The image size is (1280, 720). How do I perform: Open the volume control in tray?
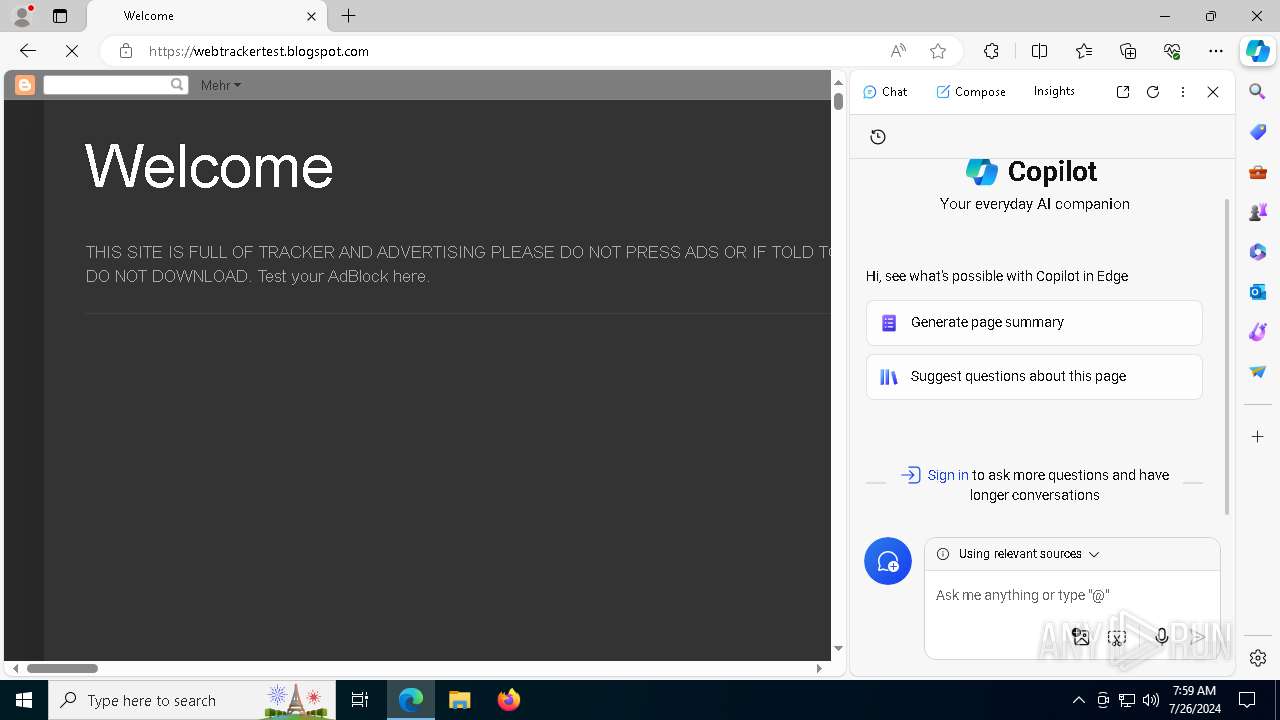[1151, 700]
